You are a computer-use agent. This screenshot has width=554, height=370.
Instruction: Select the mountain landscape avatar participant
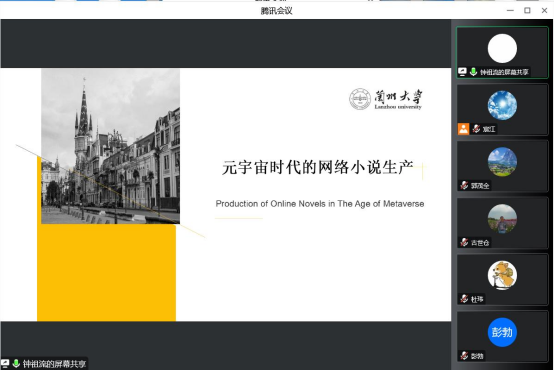pos(502,162)
